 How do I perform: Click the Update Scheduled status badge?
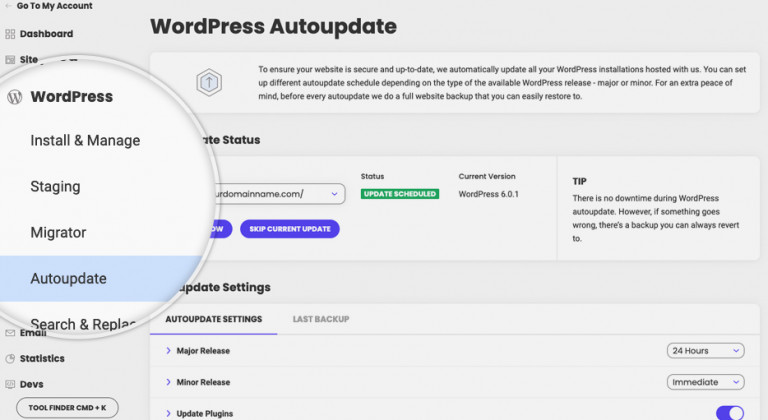tap(400, 194)
